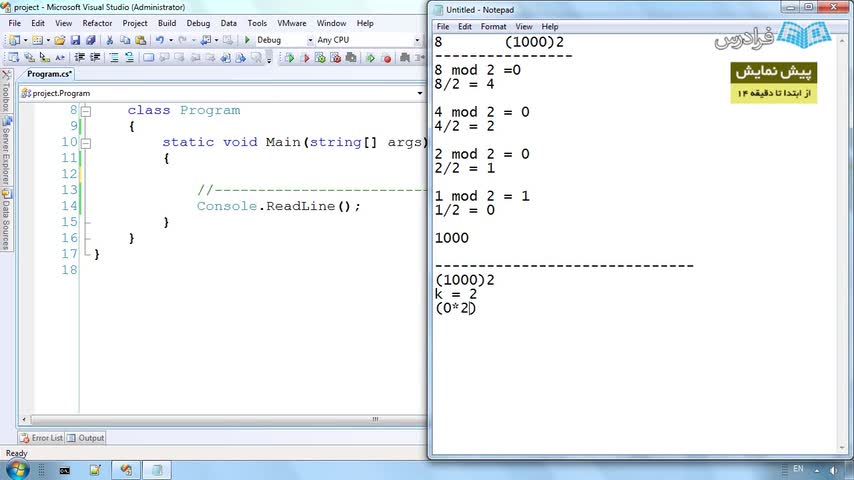Click the Console.ReadLine() line in editor
The image size is (854, 480).
click(x=278, y=206)
